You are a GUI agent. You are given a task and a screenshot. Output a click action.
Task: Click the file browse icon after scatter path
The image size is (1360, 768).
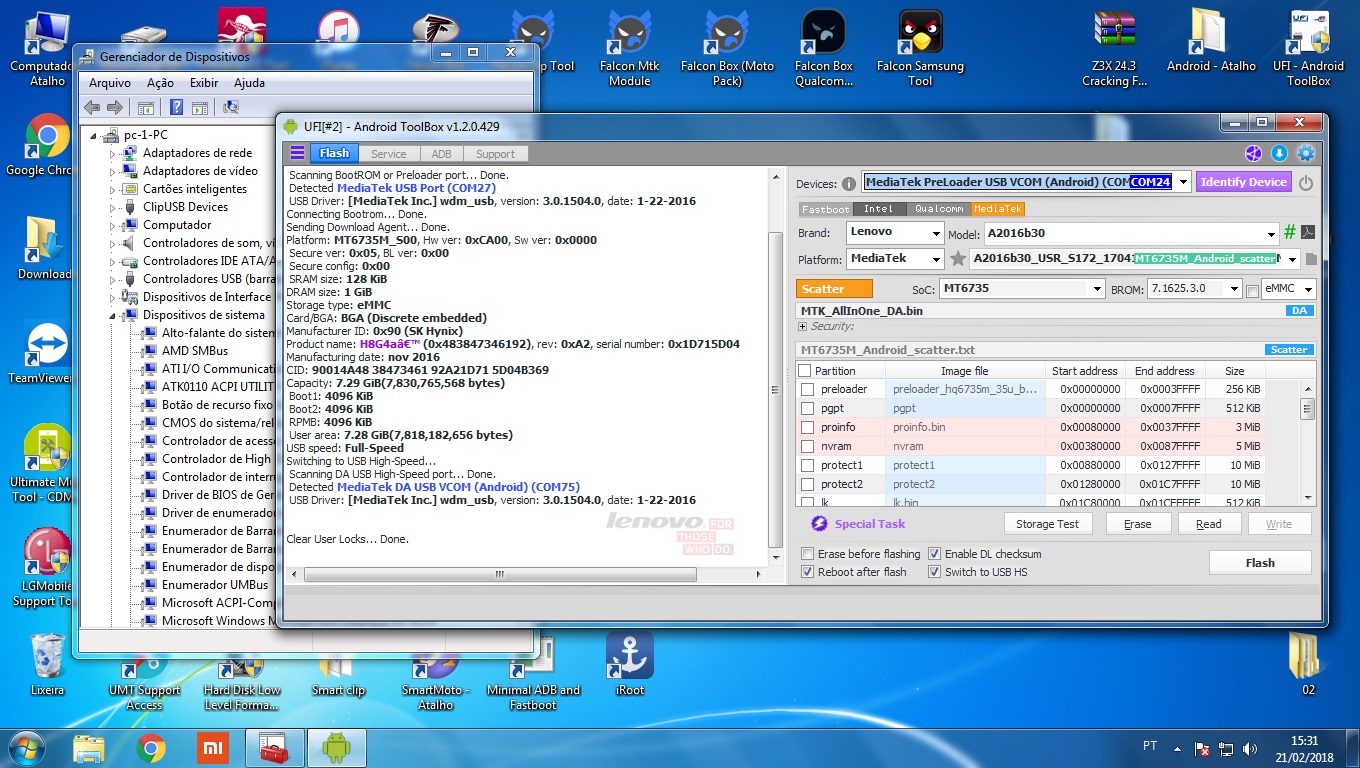(1311, 259)
